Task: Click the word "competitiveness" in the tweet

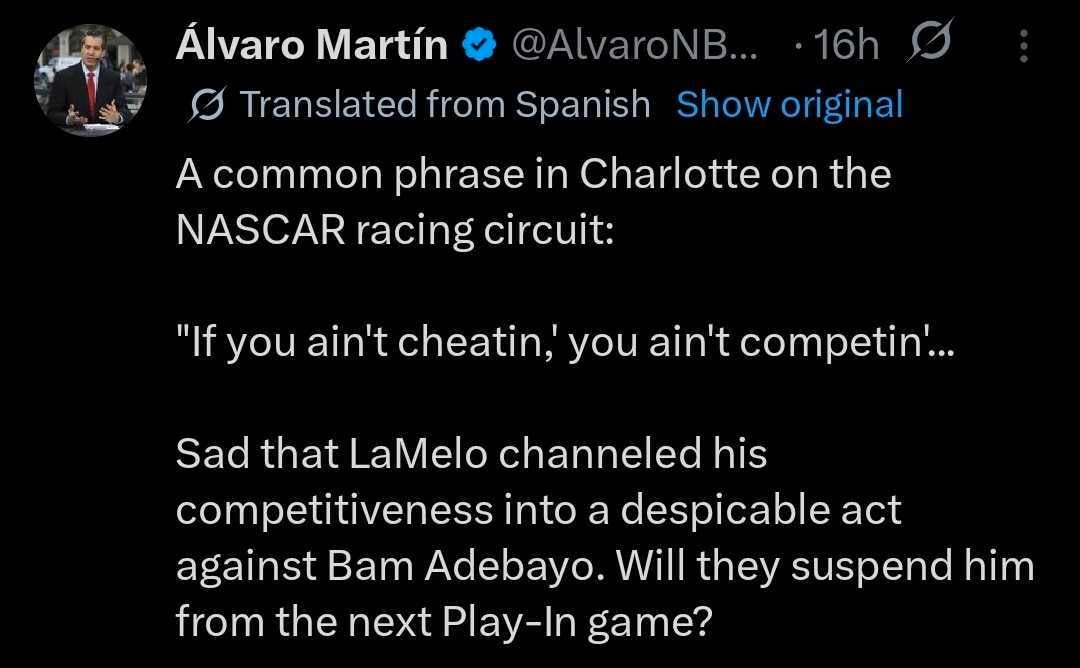Action: click(334, 510)
